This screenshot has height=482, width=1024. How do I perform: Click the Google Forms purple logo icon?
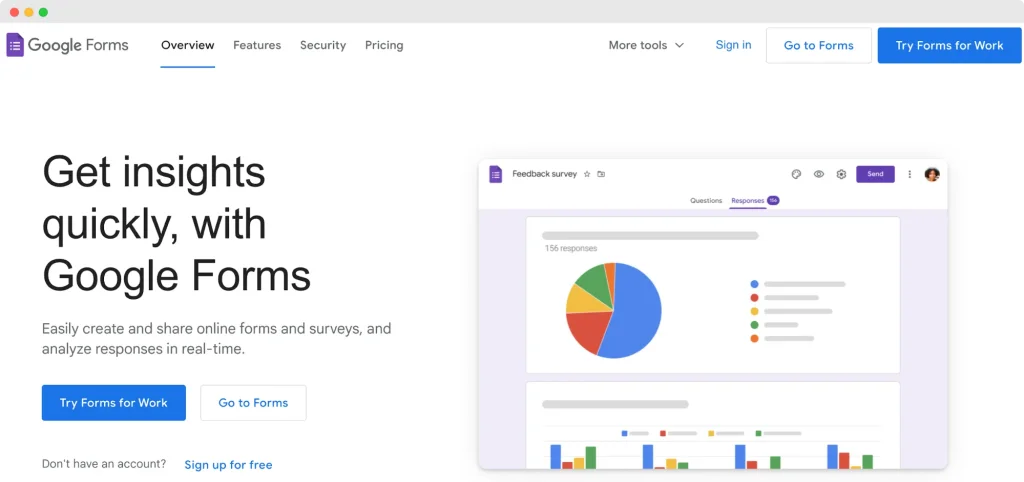click(x=15, y=45)
